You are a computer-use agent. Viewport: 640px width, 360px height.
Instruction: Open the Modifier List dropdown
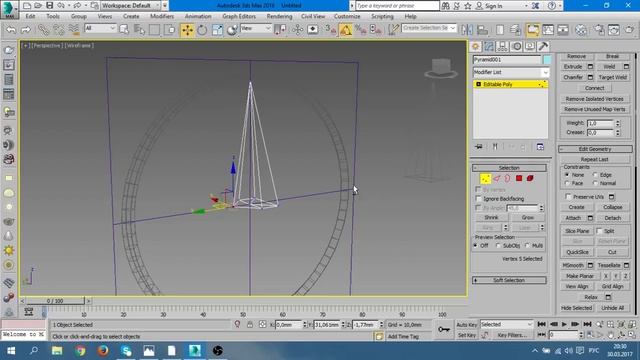click(511, 72)
